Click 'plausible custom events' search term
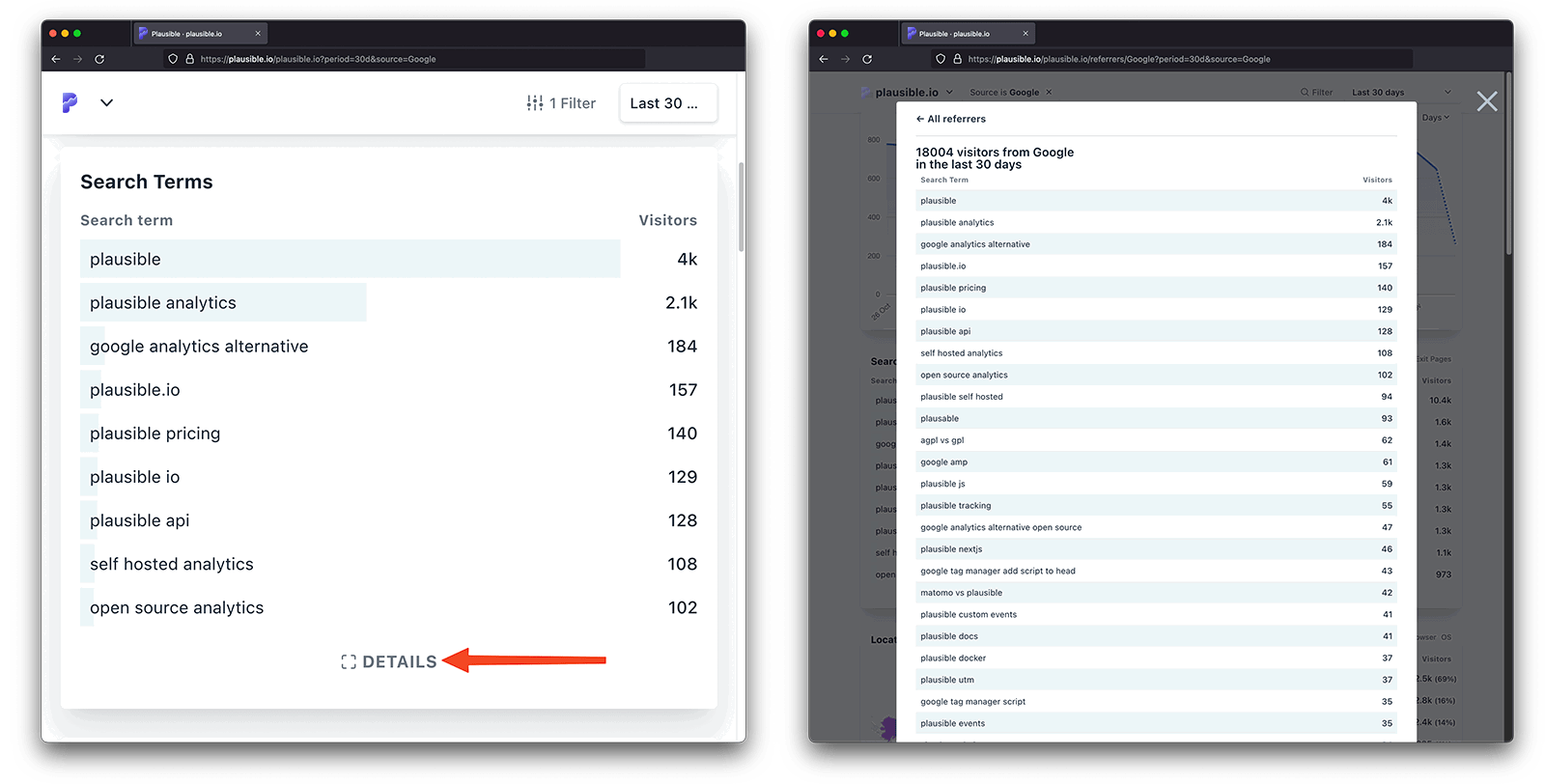This screenshot has width=1545, height=784. 1156,614
